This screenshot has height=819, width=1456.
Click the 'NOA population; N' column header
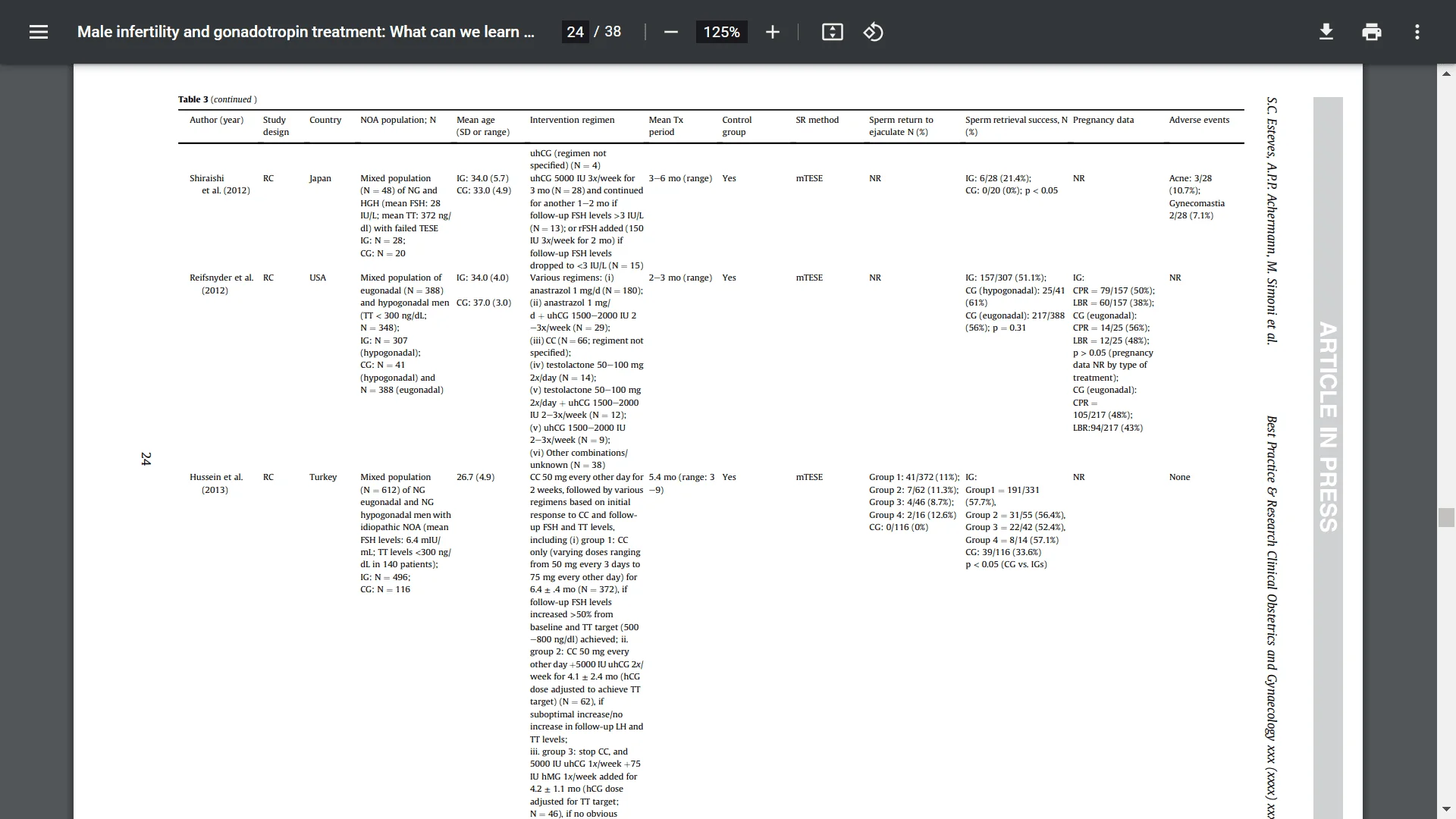click(x=398, y=120)
